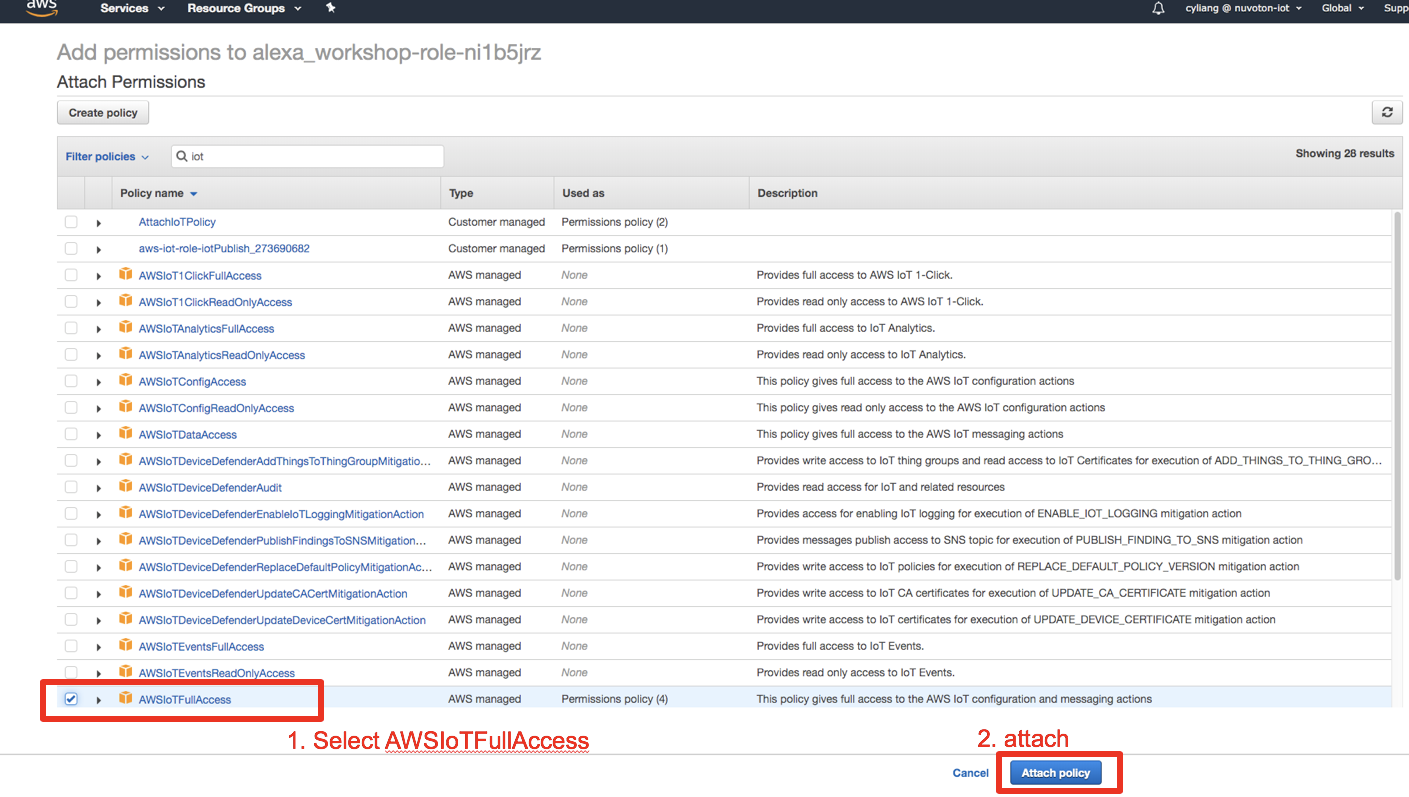
Task: Click the vertical scrollbar of the policy table
Action: click(x=1397, y=395)
